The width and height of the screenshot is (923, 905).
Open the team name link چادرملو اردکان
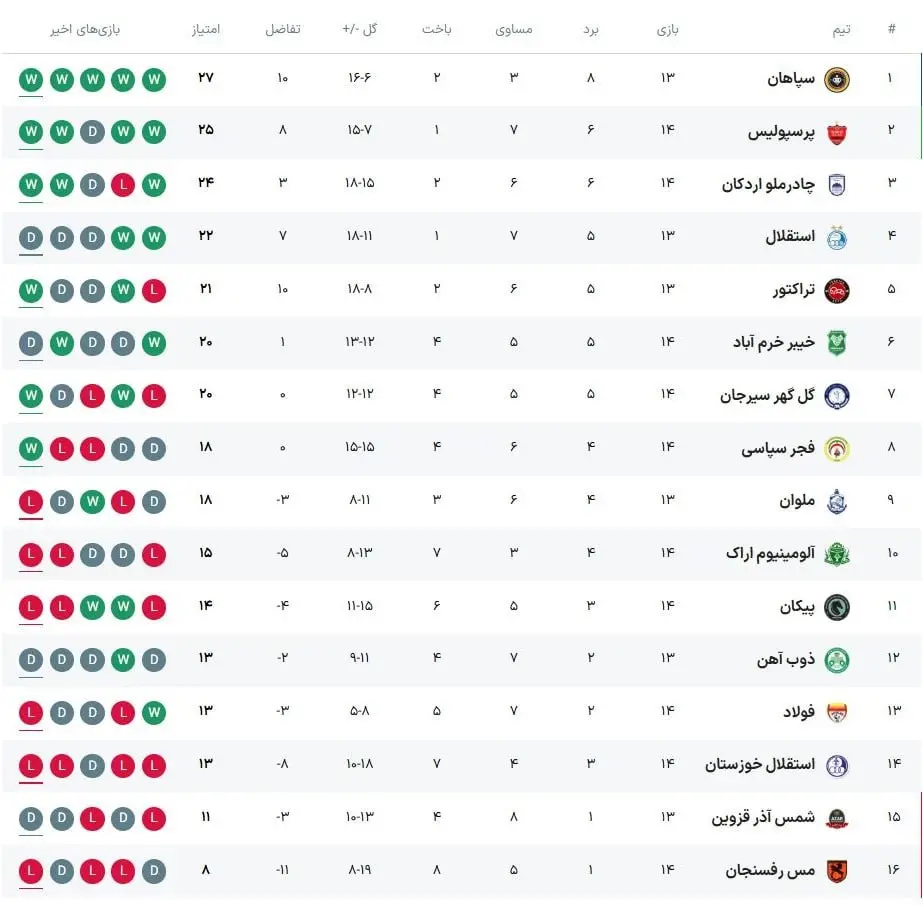768,184
